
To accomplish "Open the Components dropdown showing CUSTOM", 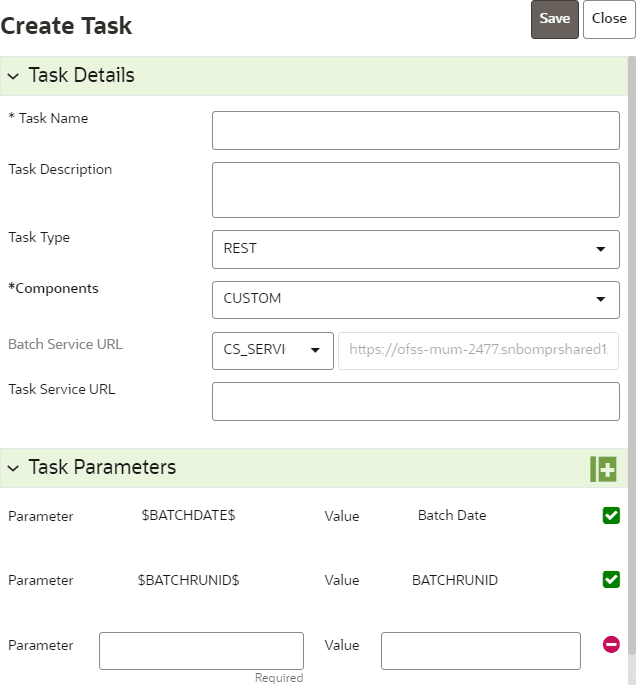I will [x=415, y=300].
